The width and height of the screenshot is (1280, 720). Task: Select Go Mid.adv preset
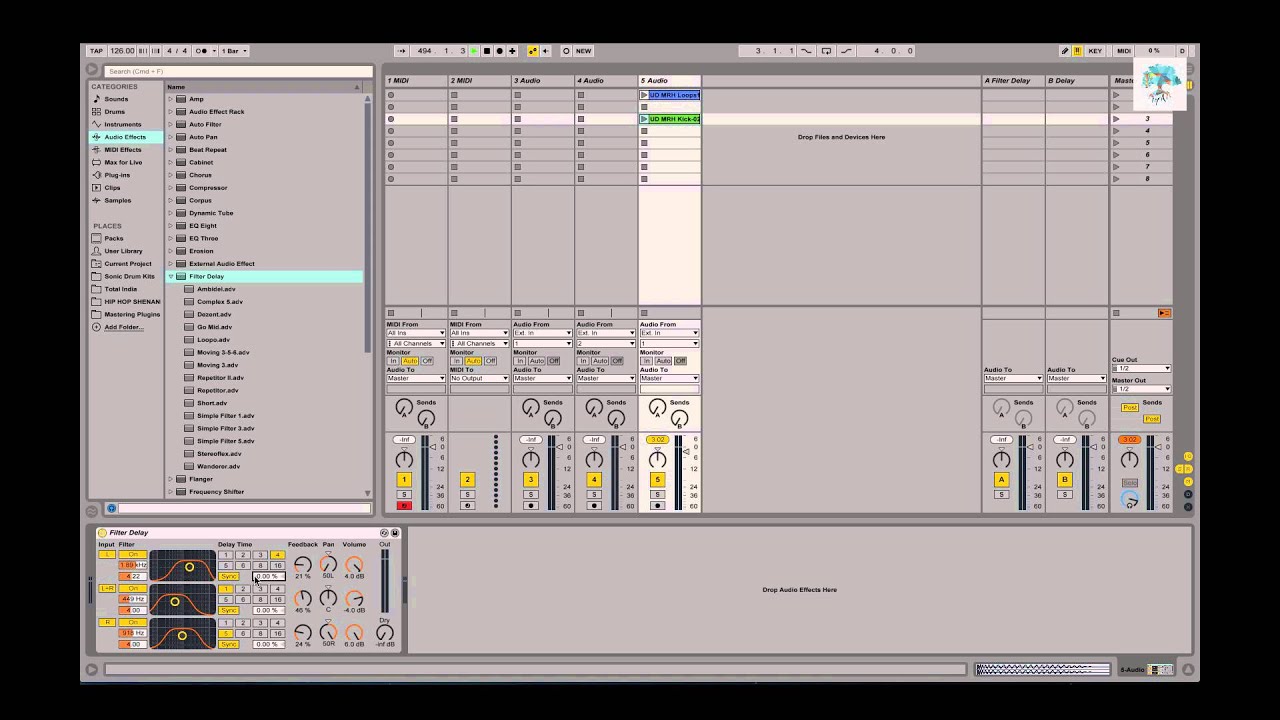[214, 327]
